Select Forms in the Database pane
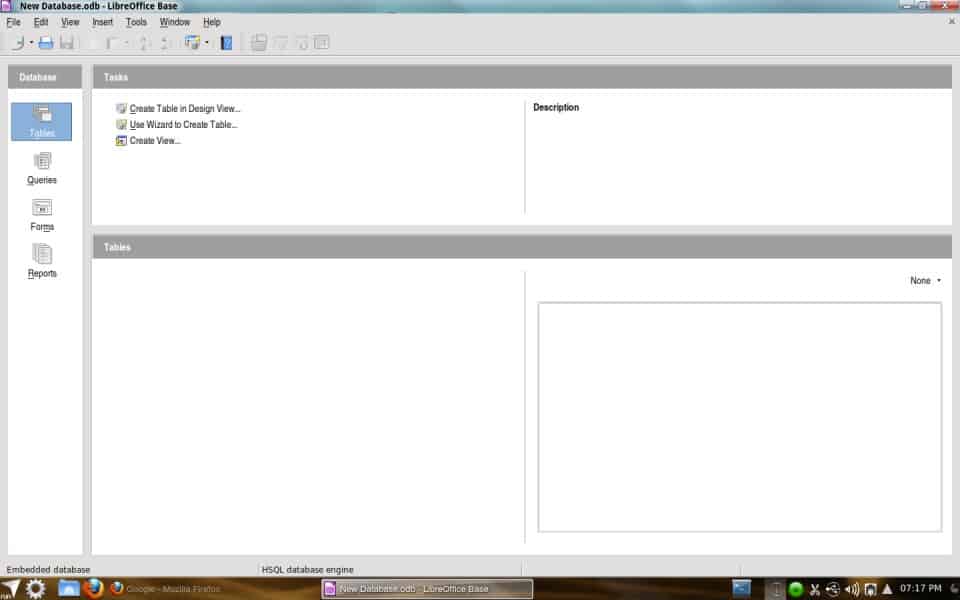 click(42, 215)
